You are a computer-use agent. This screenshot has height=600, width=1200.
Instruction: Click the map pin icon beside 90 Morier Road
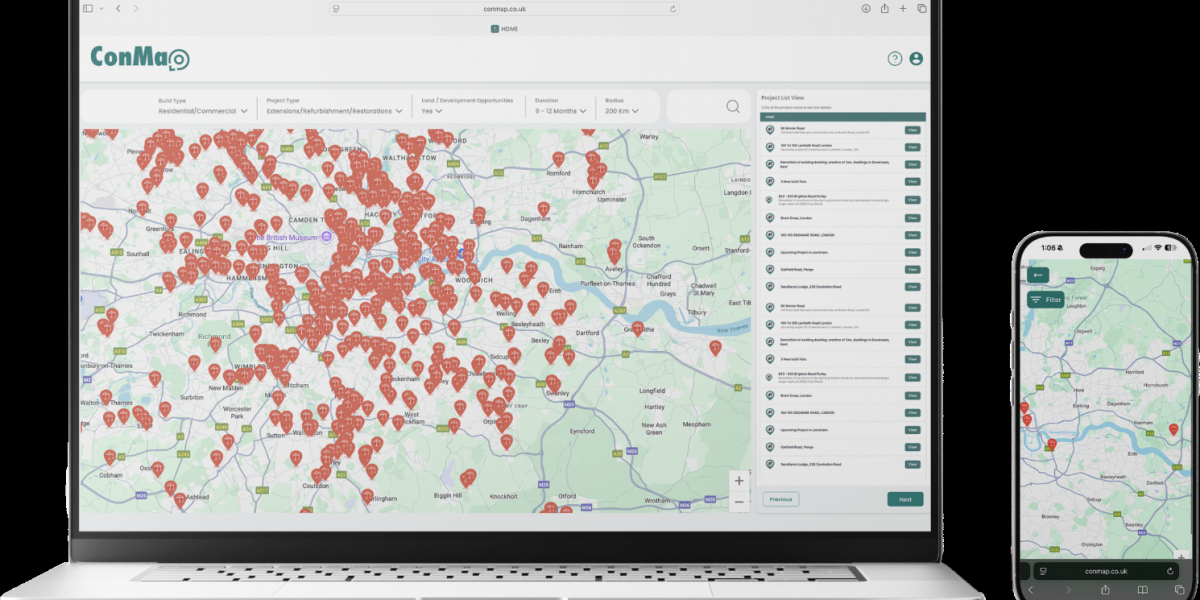[769, 129]
